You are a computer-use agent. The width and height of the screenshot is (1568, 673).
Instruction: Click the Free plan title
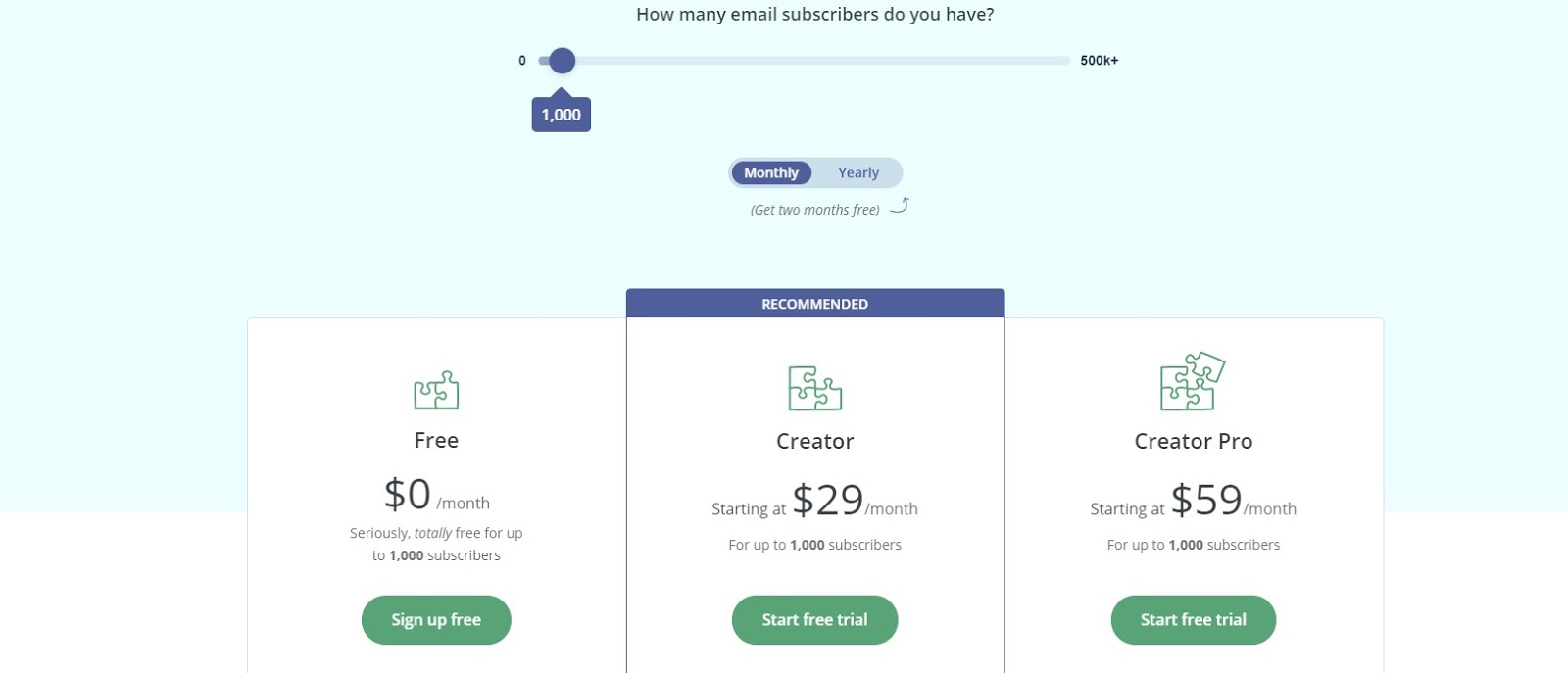[436, 440]
